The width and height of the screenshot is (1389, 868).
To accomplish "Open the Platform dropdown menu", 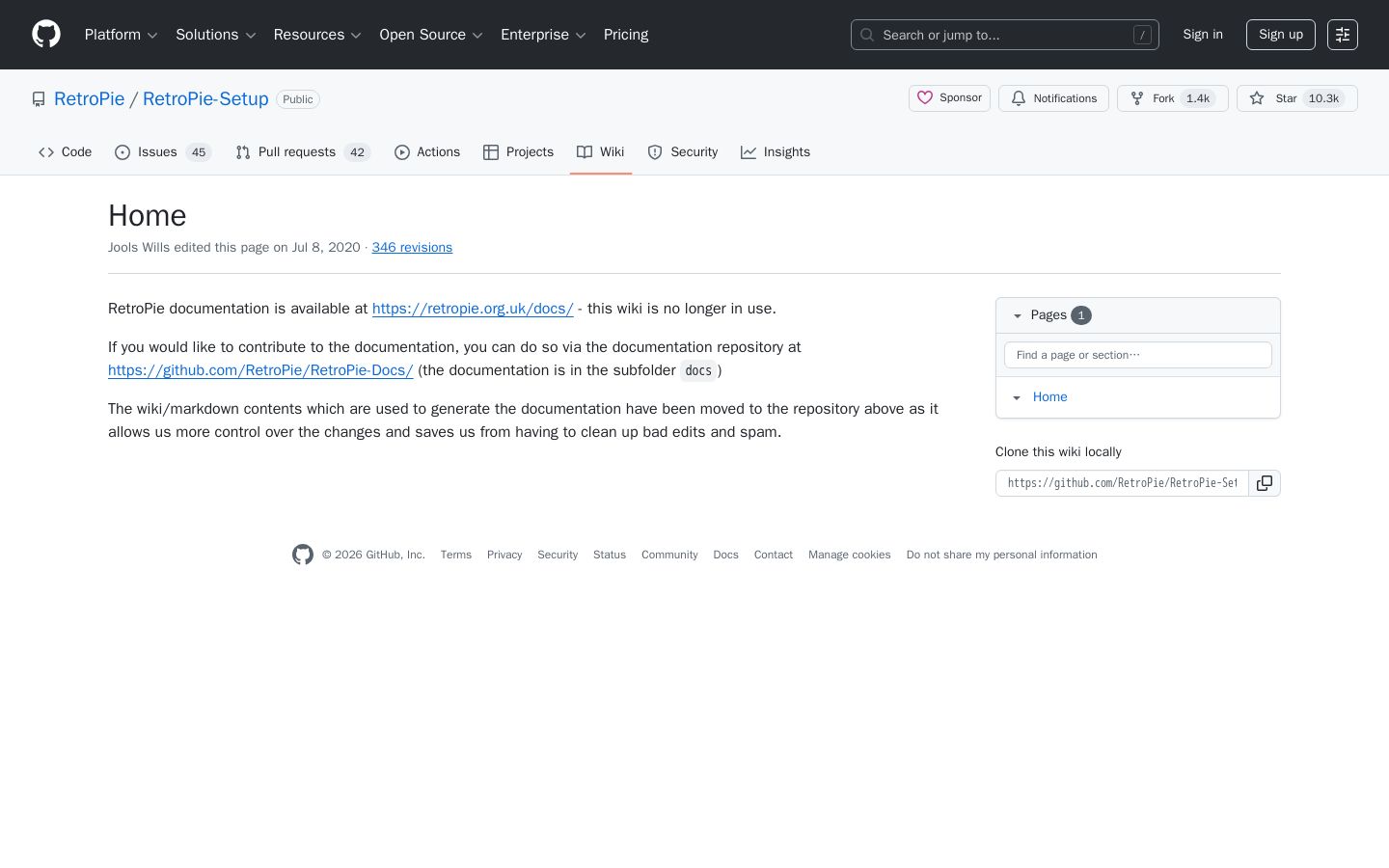I will click(122, 35).
